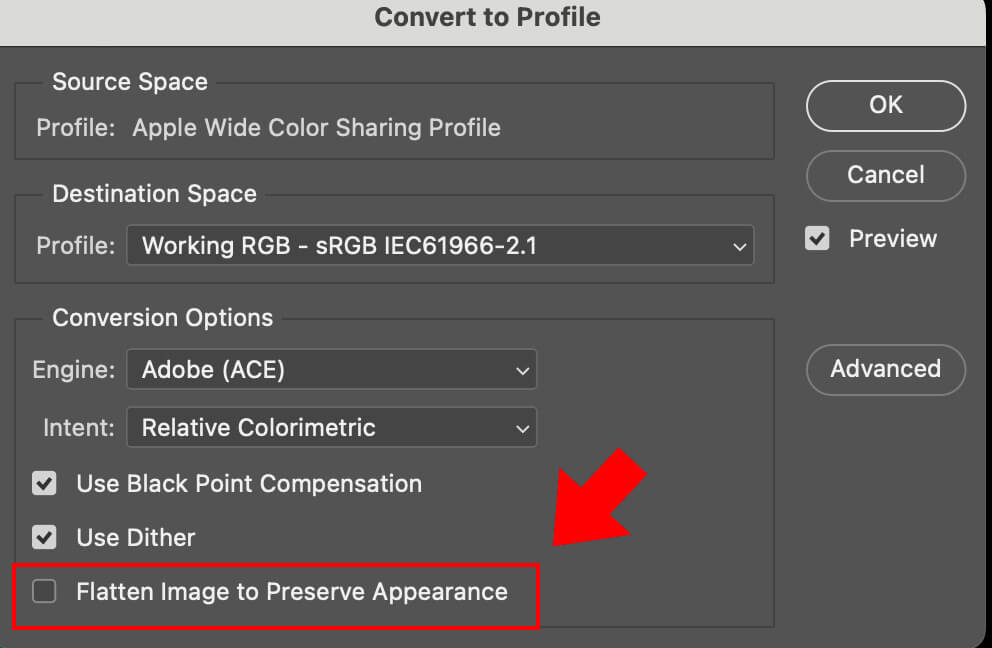This screenshot has width=992, height=648.
Task: Uncheck the Use Dither option
Action: (44, 537)
